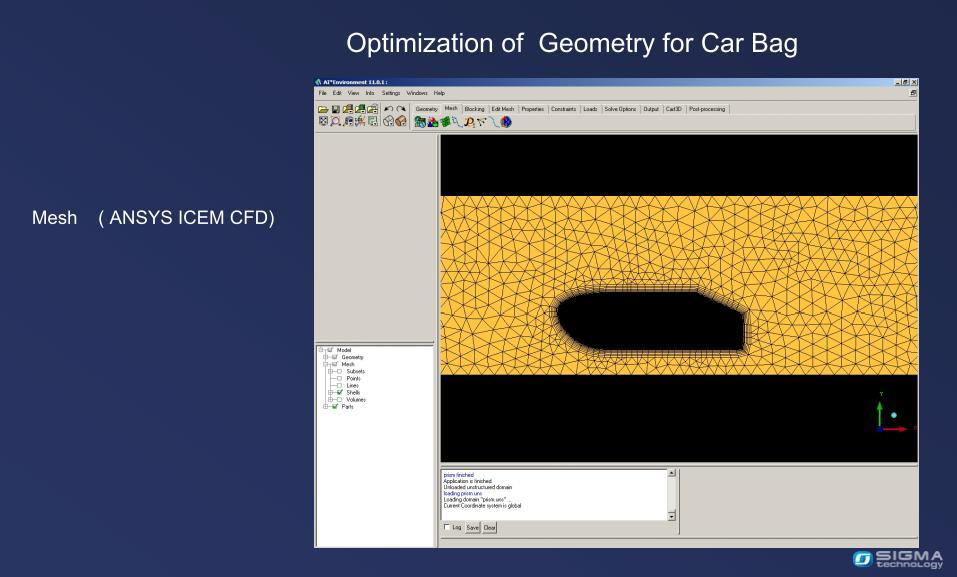Click the Measure Distance toolbar icon
957x577 pixels.
pyautogui.click(x=348, y=122)
